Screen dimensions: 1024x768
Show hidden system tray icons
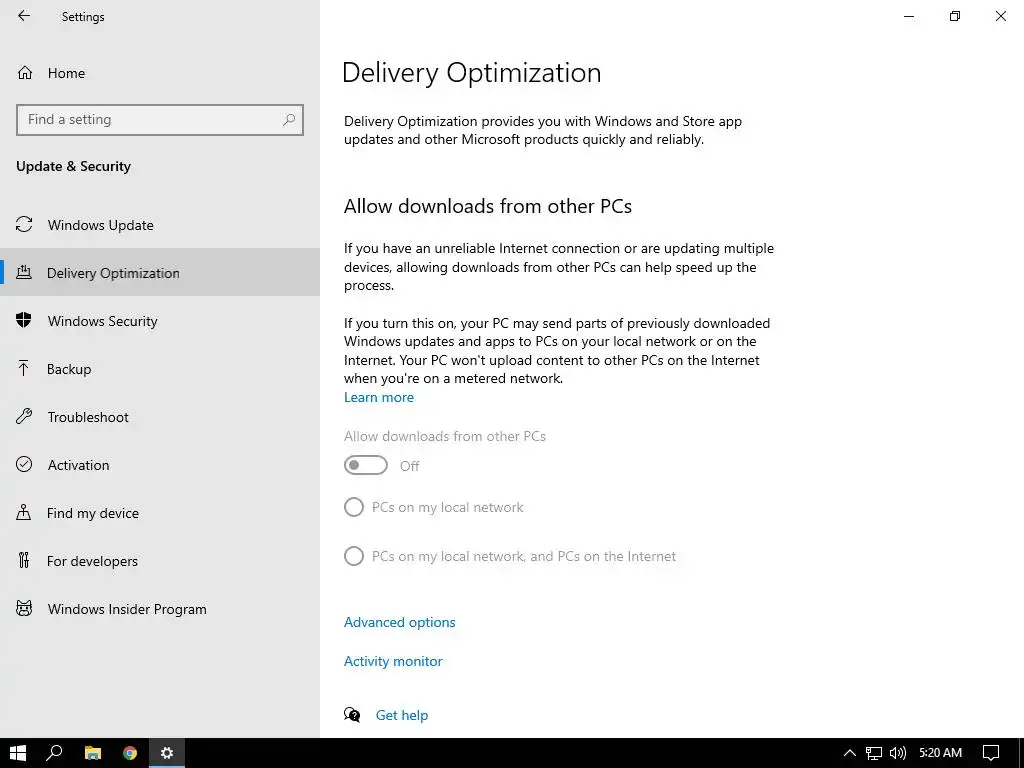point(850,753)
